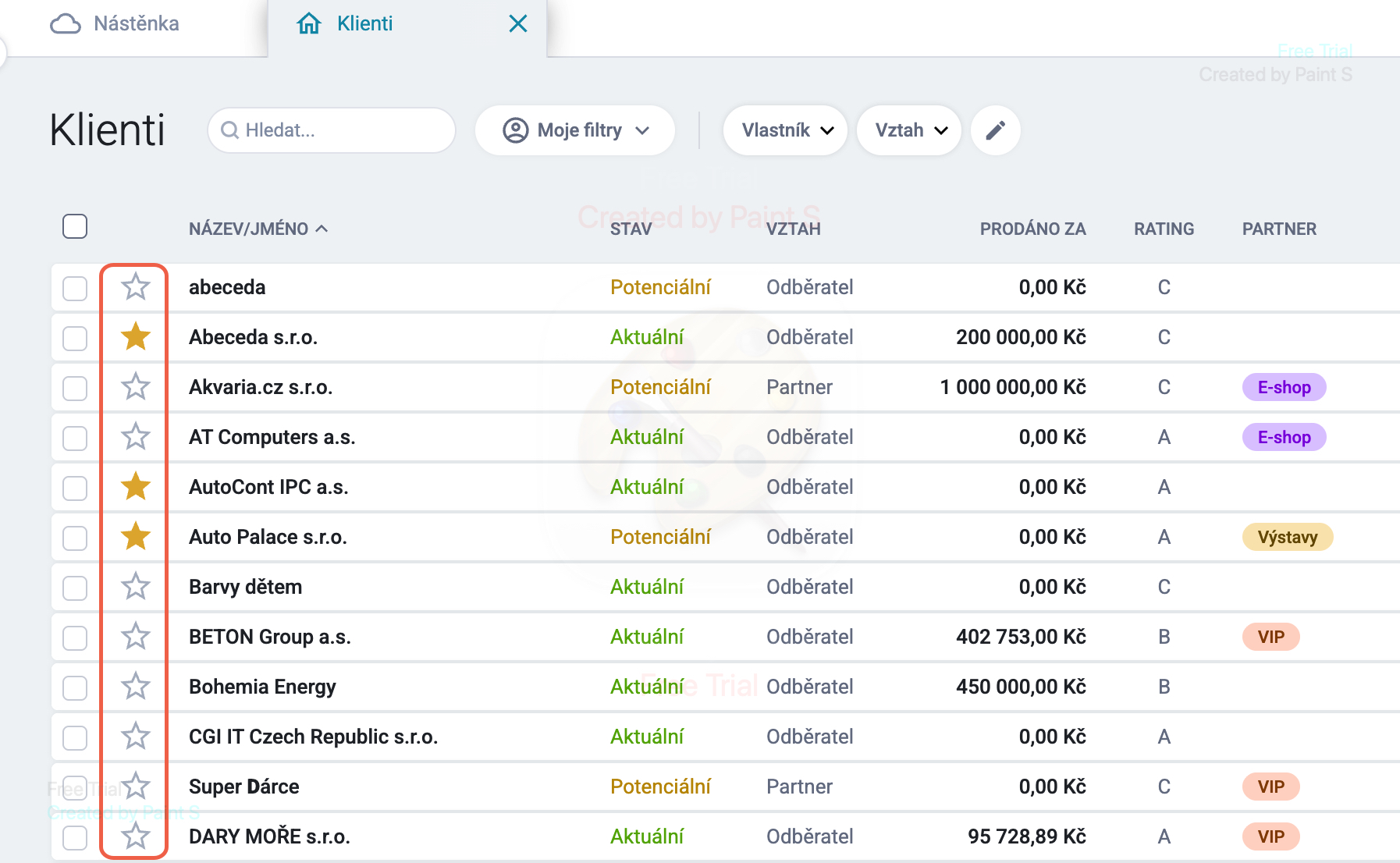Toggle the select-all checkbox in header
Image resolution: width=1400 pixels, height=863 pixels.
coord(75,226)
